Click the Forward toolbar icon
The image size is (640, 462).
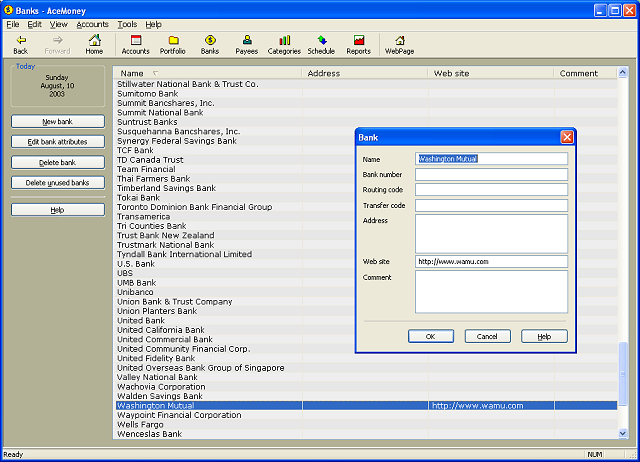click(57, 44)
